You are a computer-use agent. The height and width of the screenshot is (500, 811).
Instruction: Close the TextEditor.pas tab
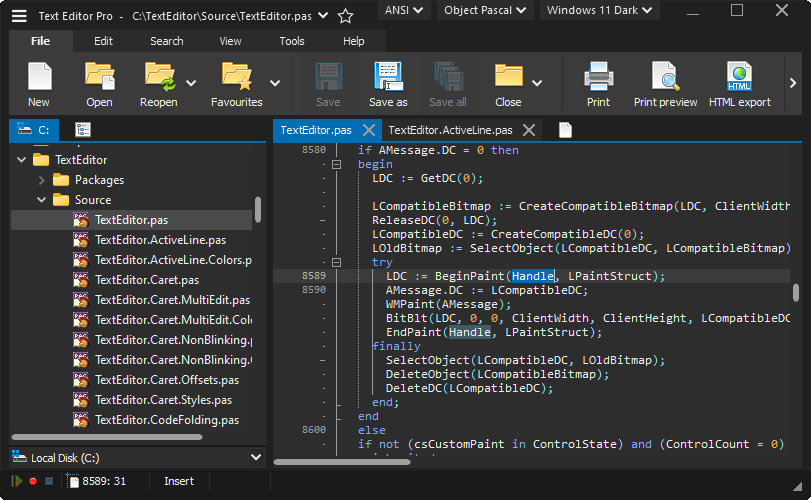368,130
